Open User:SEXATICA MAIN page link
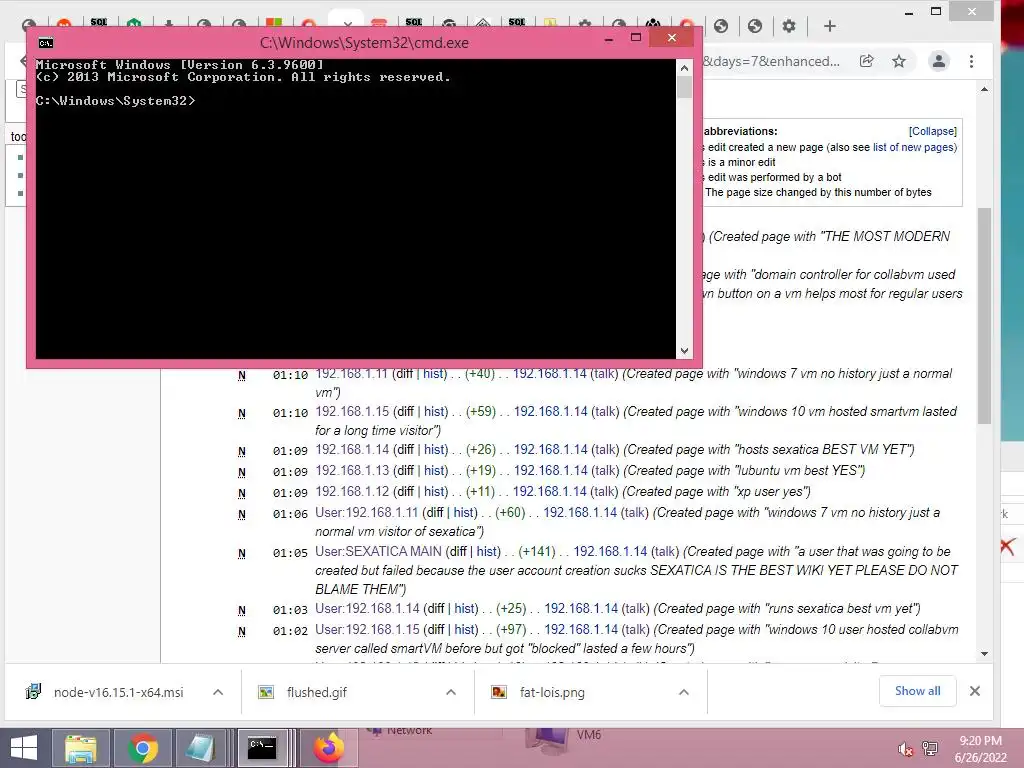This screenshot has width=1024, height=768. point(379,552)
